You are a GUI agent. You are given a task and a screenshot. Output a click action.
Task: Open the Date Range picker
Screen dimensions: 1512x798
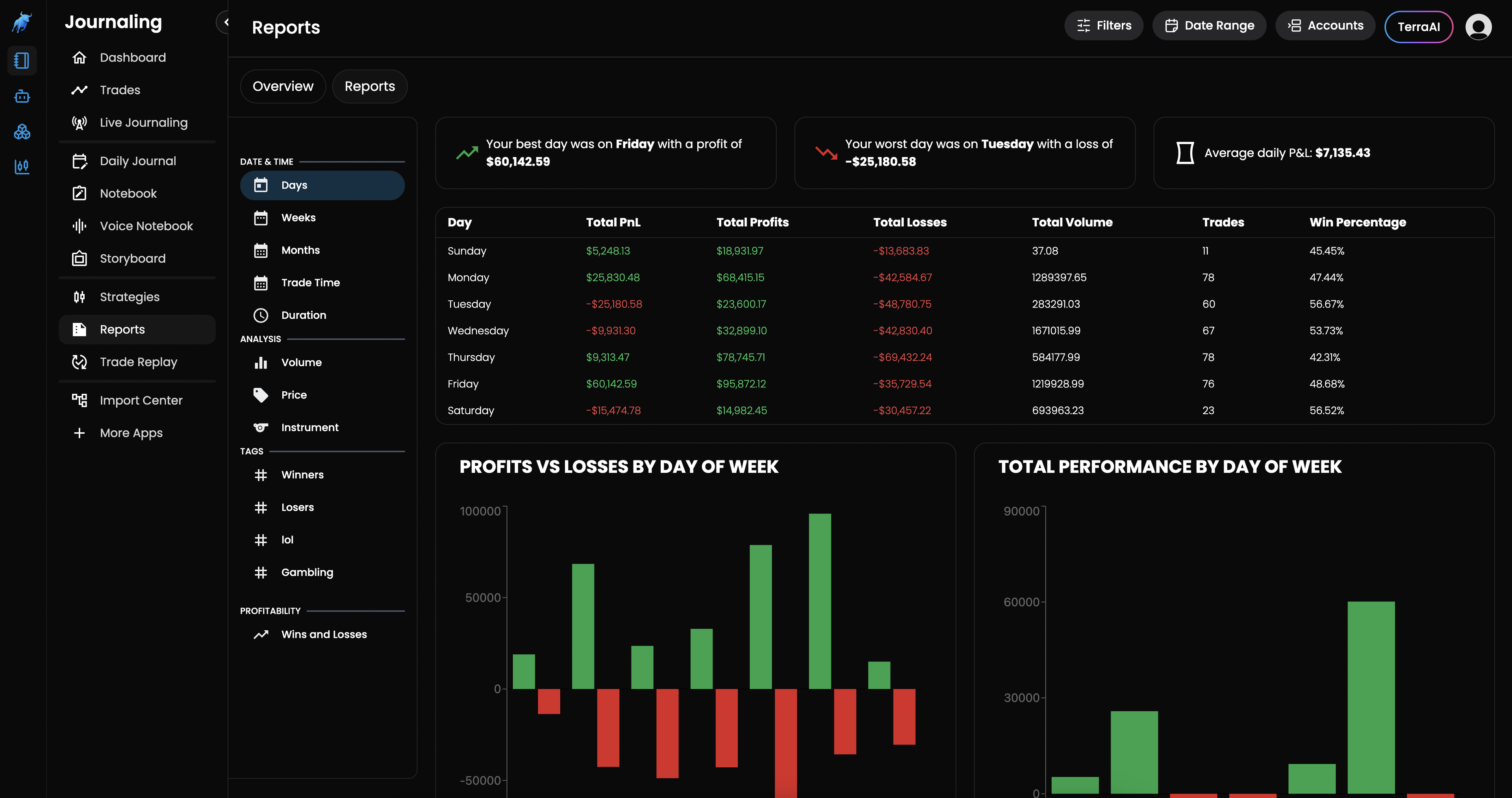tap(1209, 26)
